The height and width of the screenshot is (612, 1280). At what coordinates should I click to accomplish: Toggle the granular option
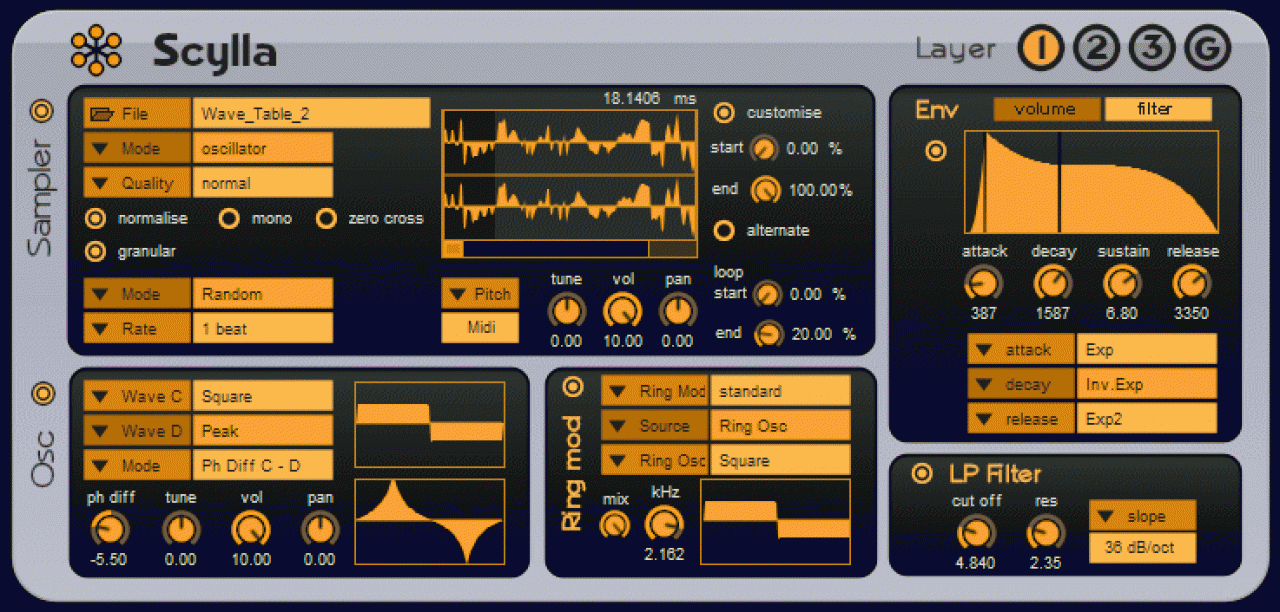[x=96, y=251]
